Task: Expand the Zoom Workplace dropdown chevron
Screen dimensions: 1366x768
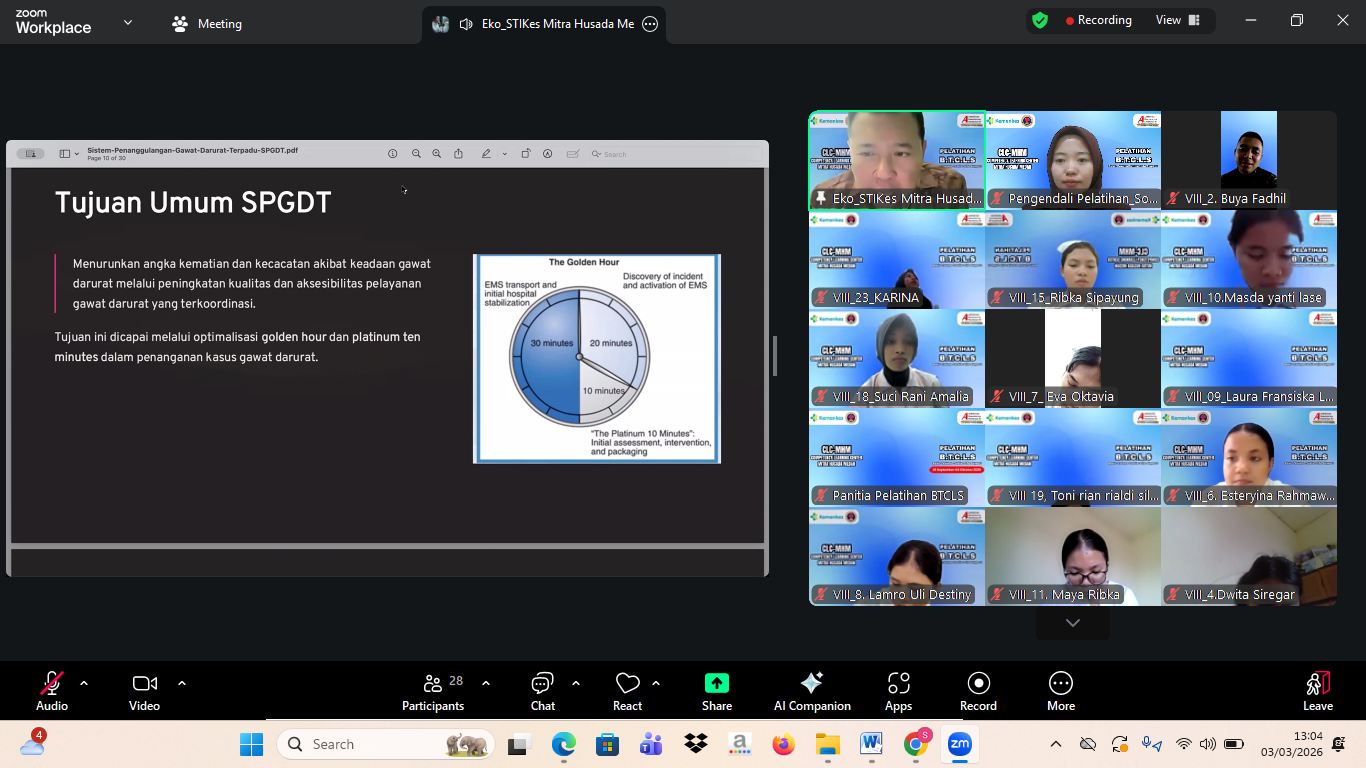Action: pyautogui.click(x=127, y=23)
